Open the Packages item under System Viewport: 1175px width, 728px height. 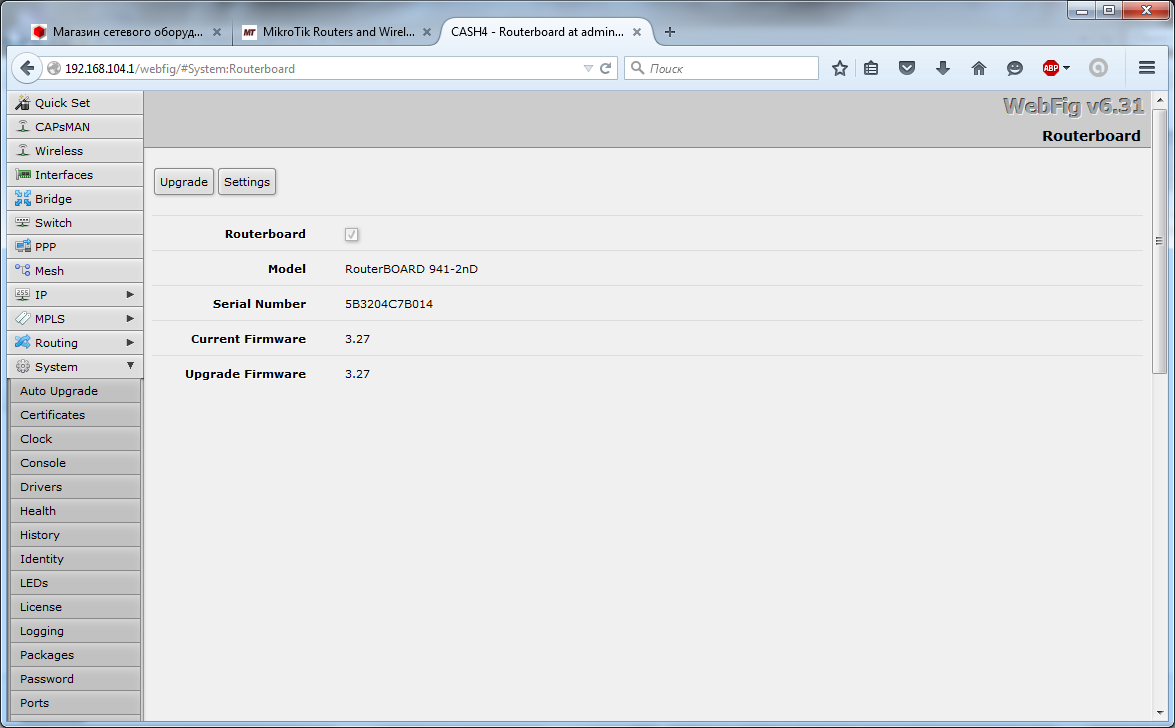(47, 655)
